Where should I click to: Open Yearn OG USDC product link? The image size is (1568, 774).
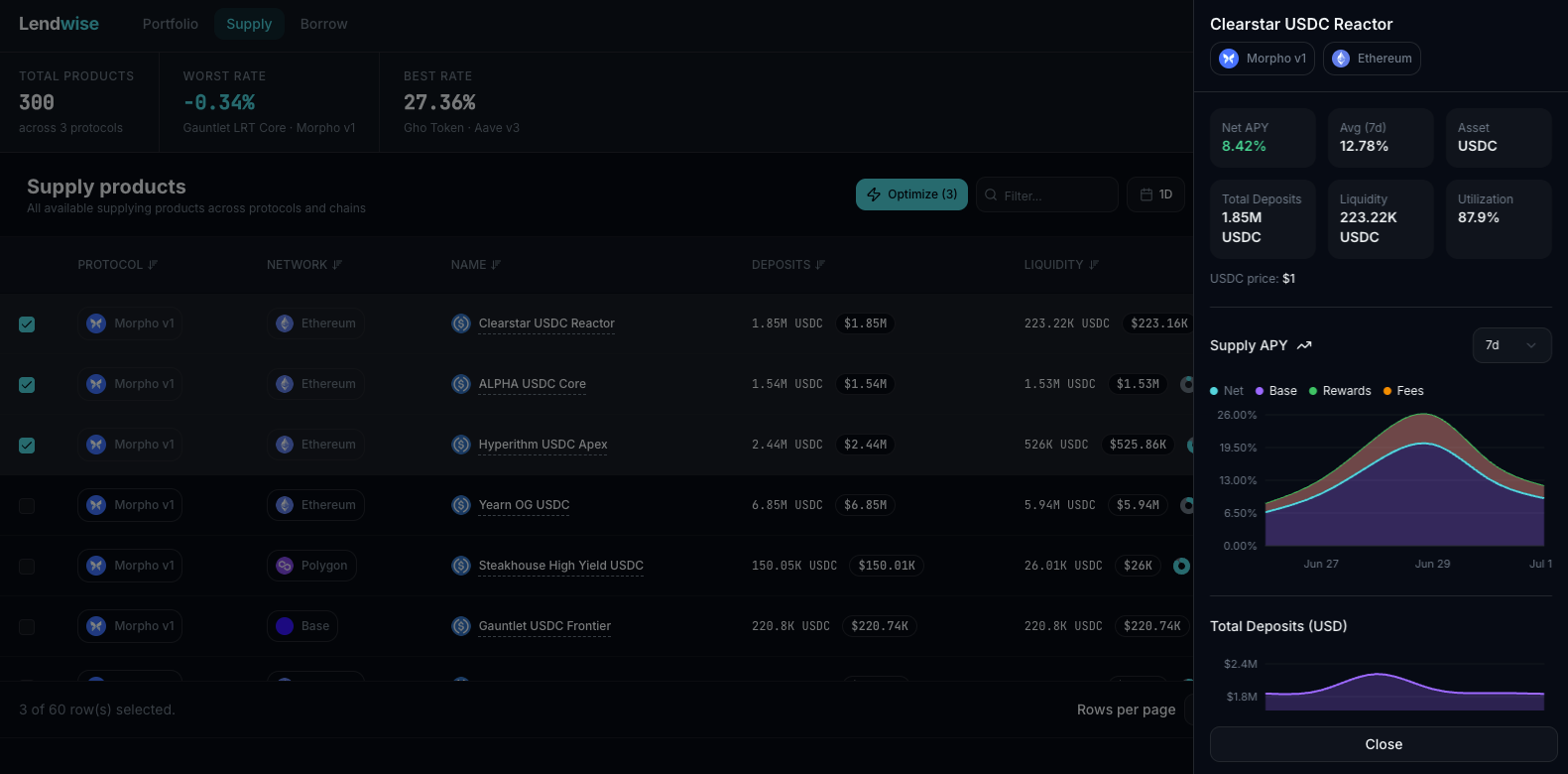click(524, 505)
